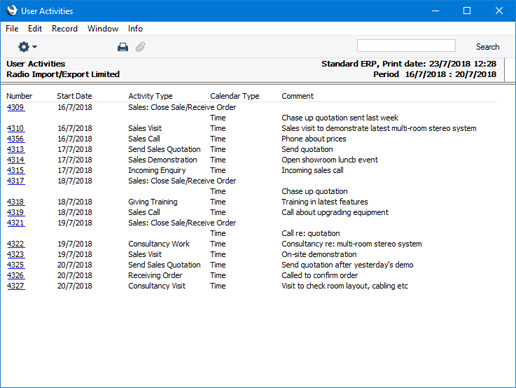Click the application logo in title bar

[12, 10]
